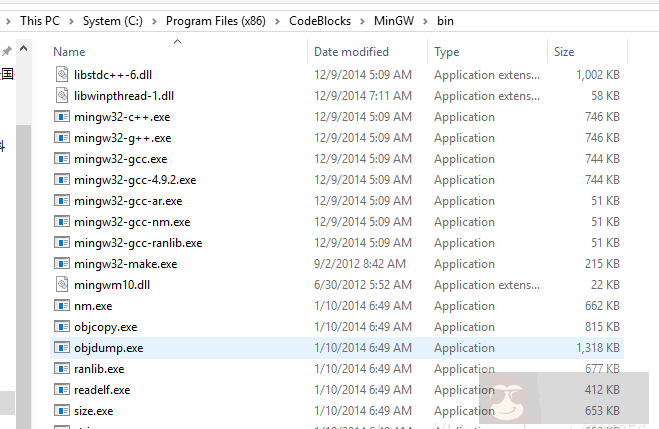Click the bin breadcrumb segment
Image resolution: width=659 pixels, height=429 pixels.
445,21
